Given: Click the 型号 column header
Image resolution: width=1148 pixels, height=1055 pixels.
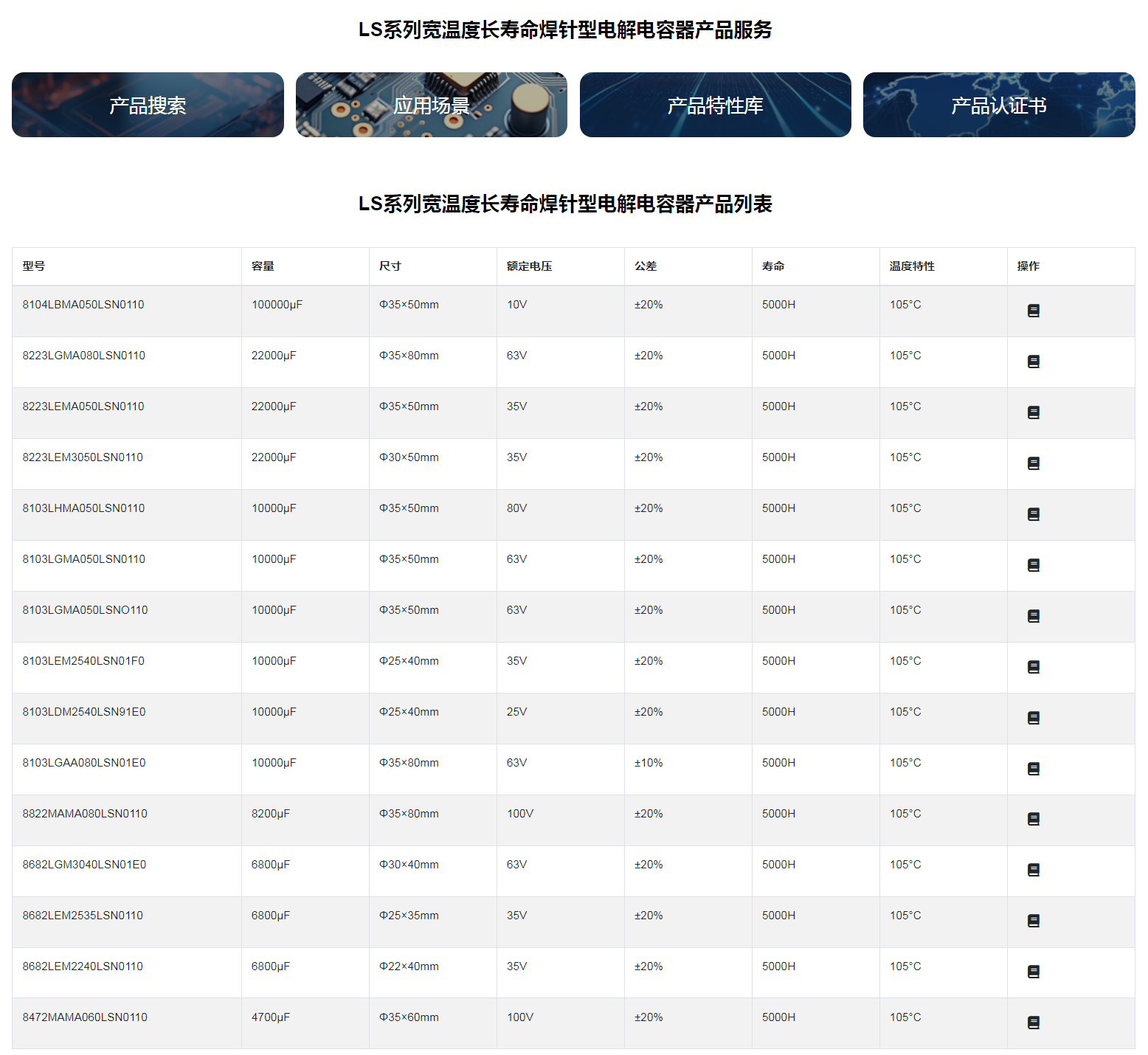Looking at the screenshot, I should (34, 266).
